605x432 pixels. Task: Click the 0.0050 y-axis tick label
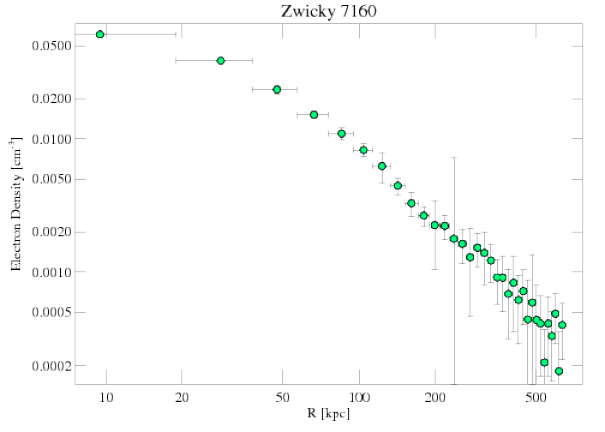tap(52, 179)
